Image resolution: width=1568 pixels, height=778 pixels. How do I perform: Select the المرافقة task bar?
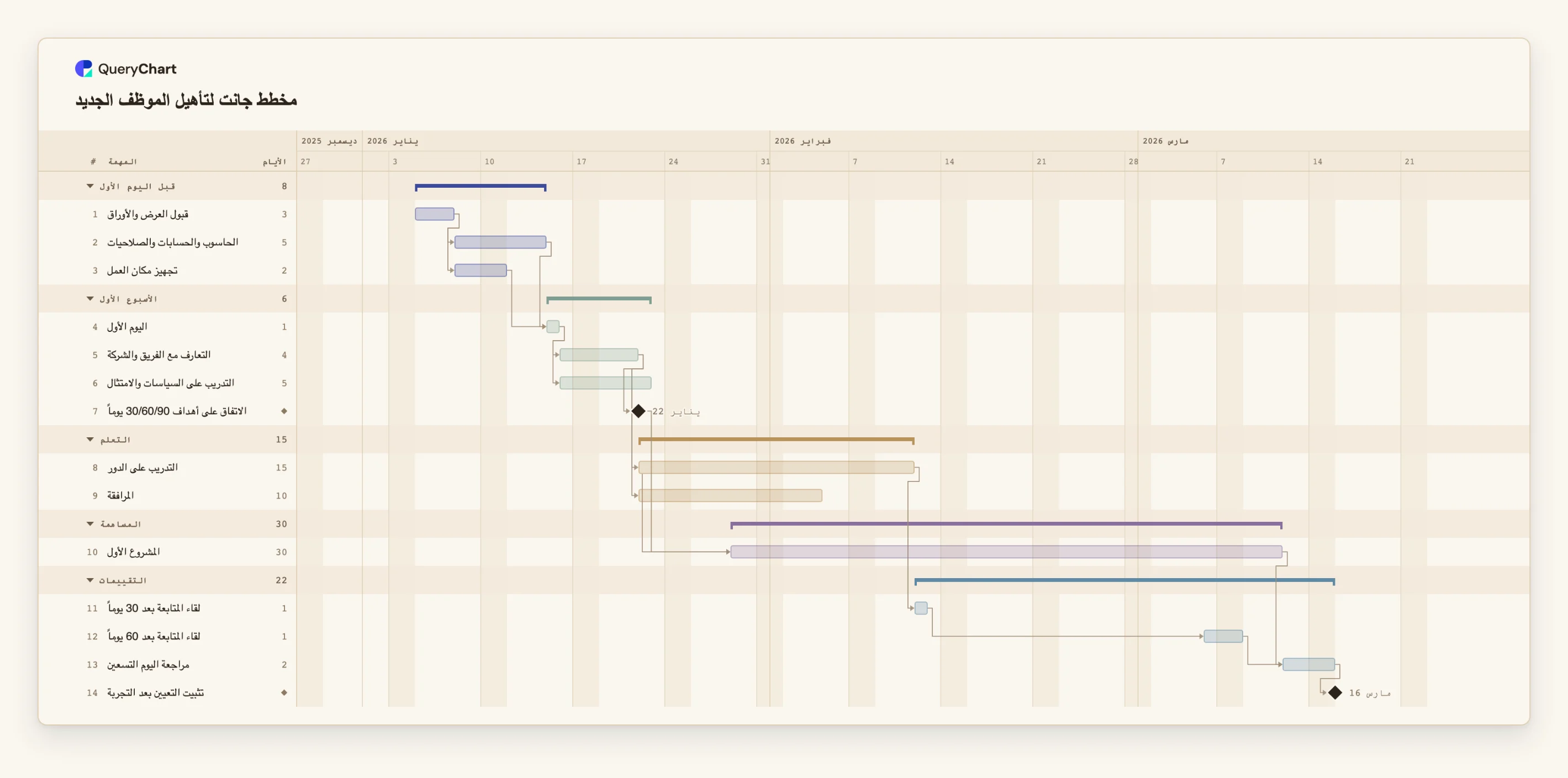coord(731,495)
